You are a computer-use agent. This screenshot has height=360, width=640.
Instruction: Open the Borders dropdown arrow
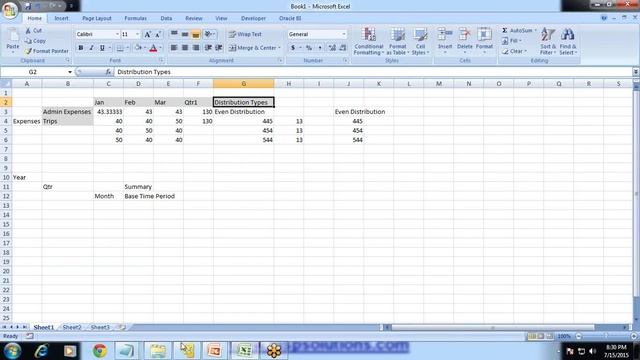click(127, 48)
